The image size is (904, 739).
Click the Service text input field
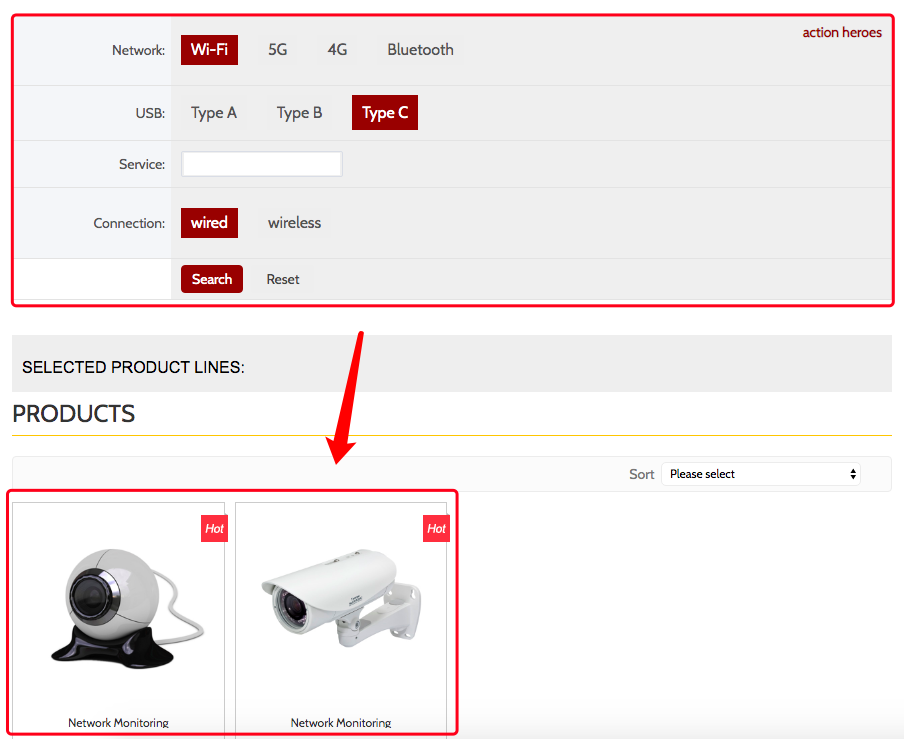point(262,164)
